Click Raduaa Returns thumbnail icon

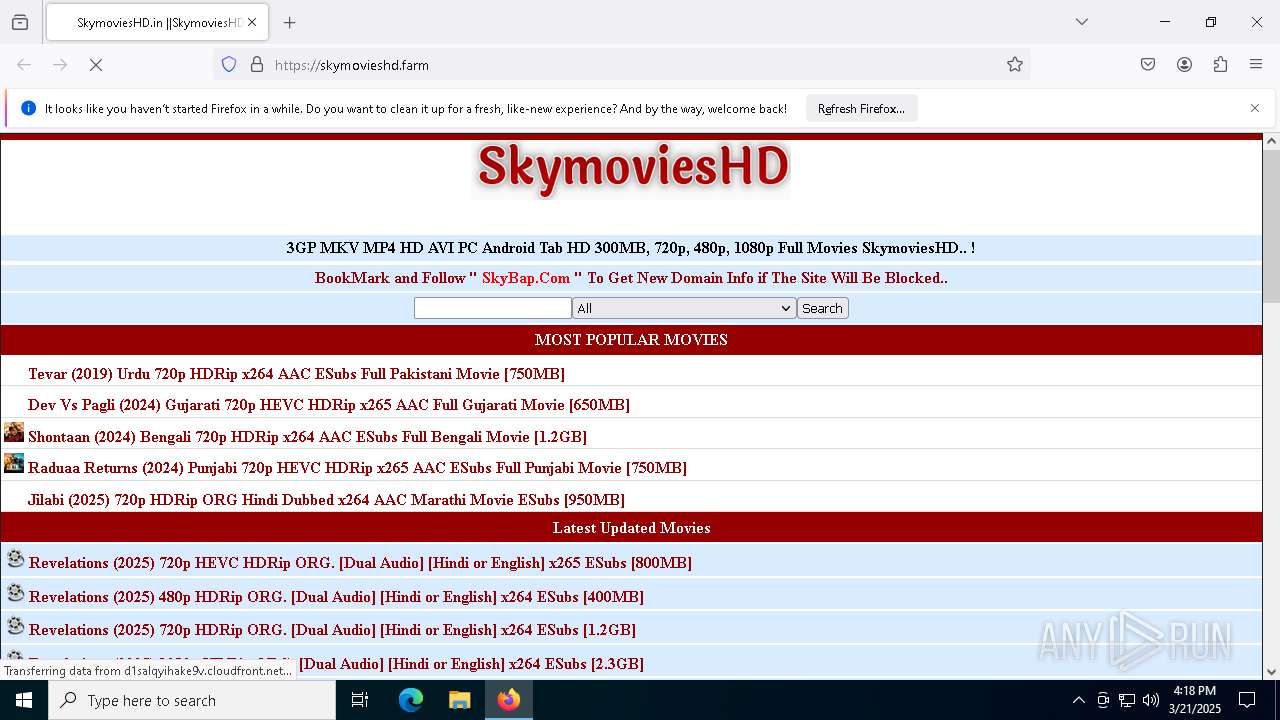coord(14,463)
